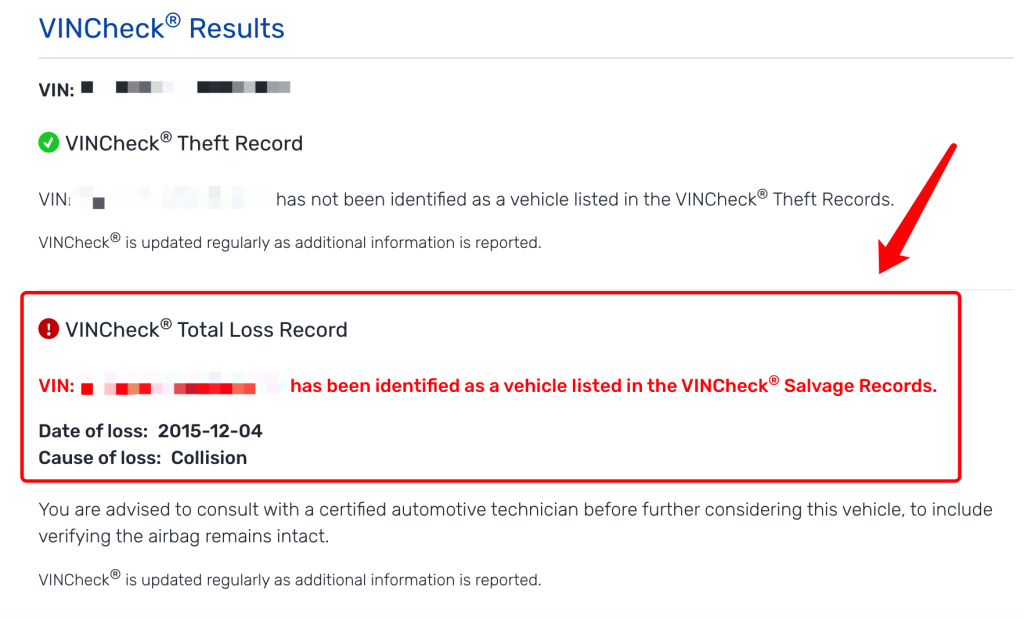The width and height of the screenshot is (1024, 619).
Task: Click the blurred VIN in theft record sentence
Action: tap(172, 198)
